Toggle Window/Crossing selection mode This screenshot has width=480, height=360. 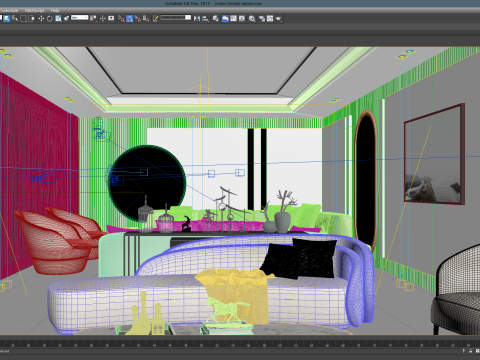pos(31,18)
